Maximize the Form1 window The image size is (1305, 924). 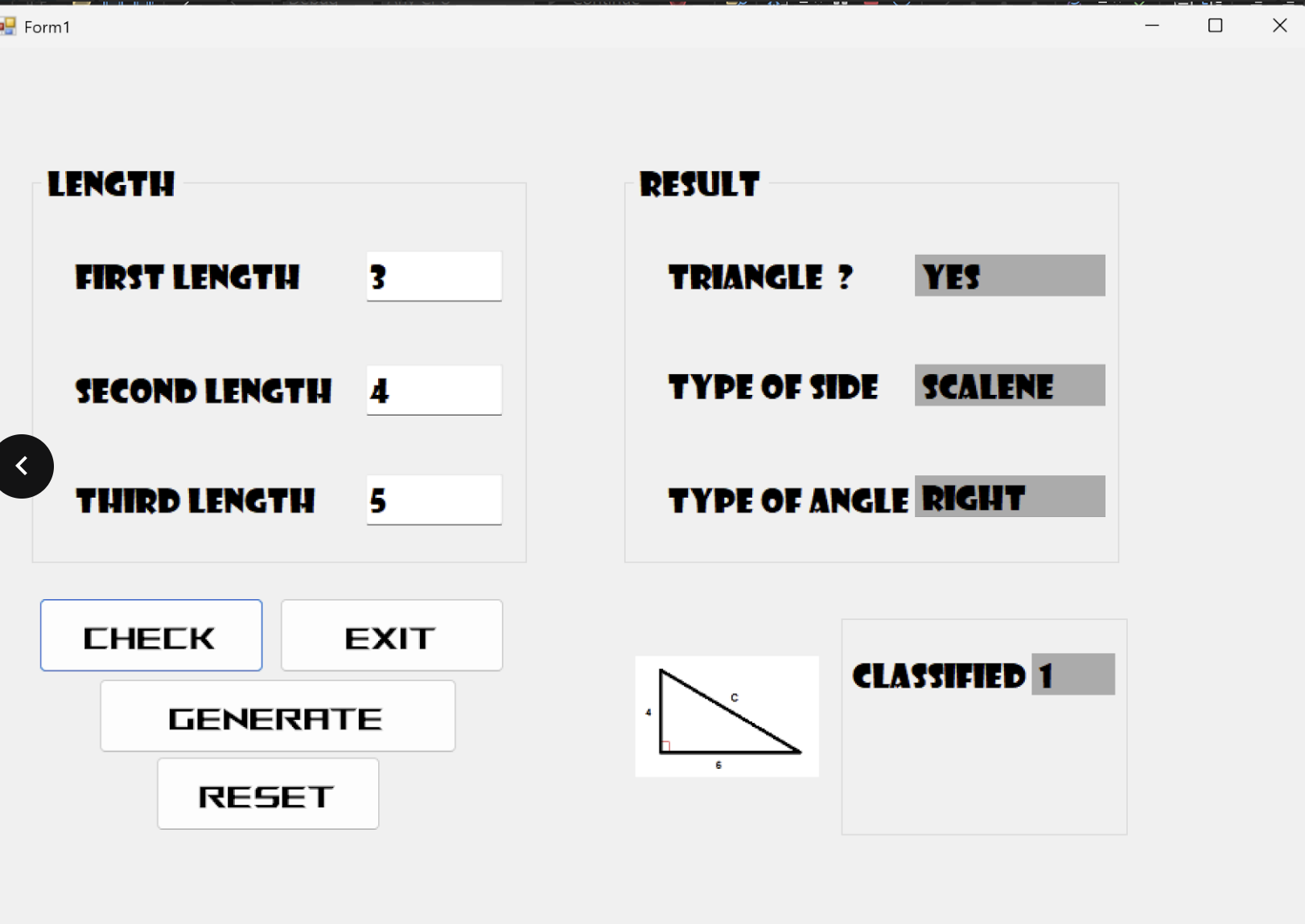pos(1216,26)
